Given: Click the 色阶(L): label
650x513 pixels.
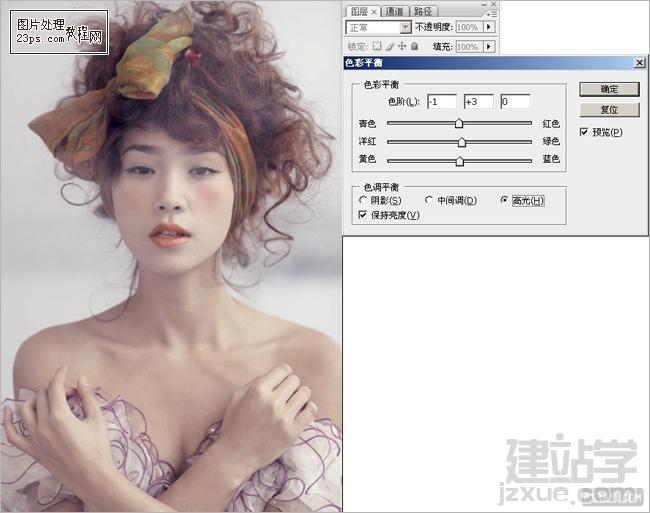Looking at the screenshot, I should [404, 102].
